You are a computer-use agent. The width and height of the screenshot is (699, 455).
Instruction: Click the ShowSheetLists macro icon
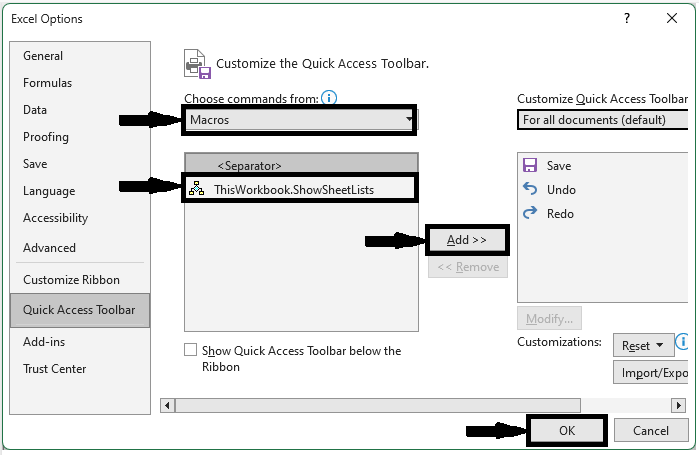coord(196,189)
